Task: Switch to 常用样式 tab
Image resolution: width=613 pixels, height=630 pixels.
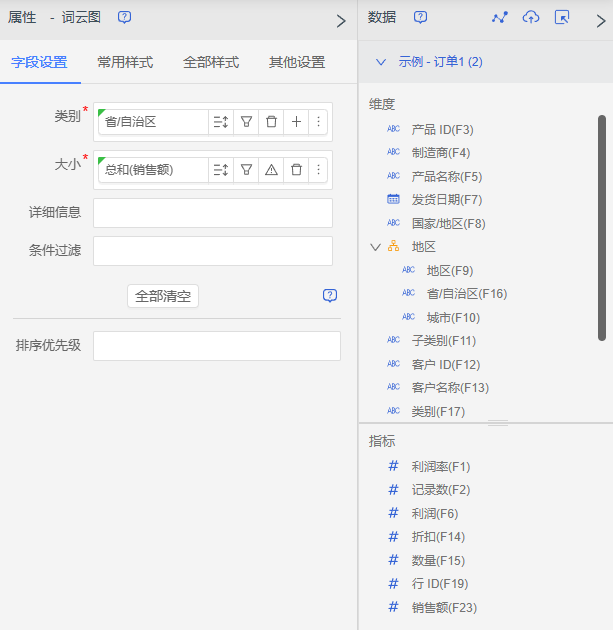Action: (x=125, y=62)
